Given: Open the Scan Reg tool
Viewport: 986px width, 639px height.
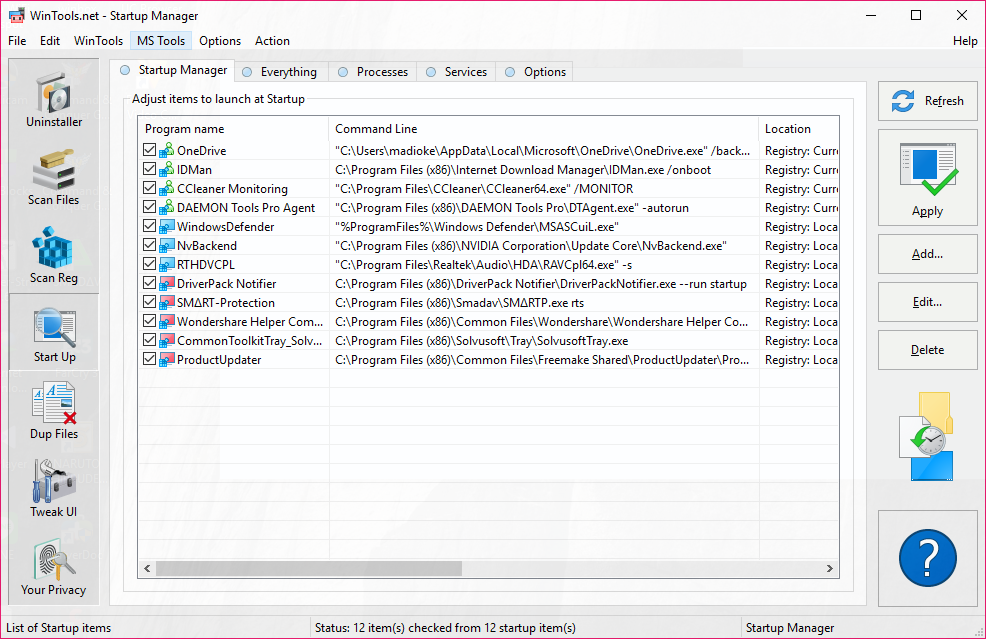Looking at the screenshot, I should pos(54,256).
